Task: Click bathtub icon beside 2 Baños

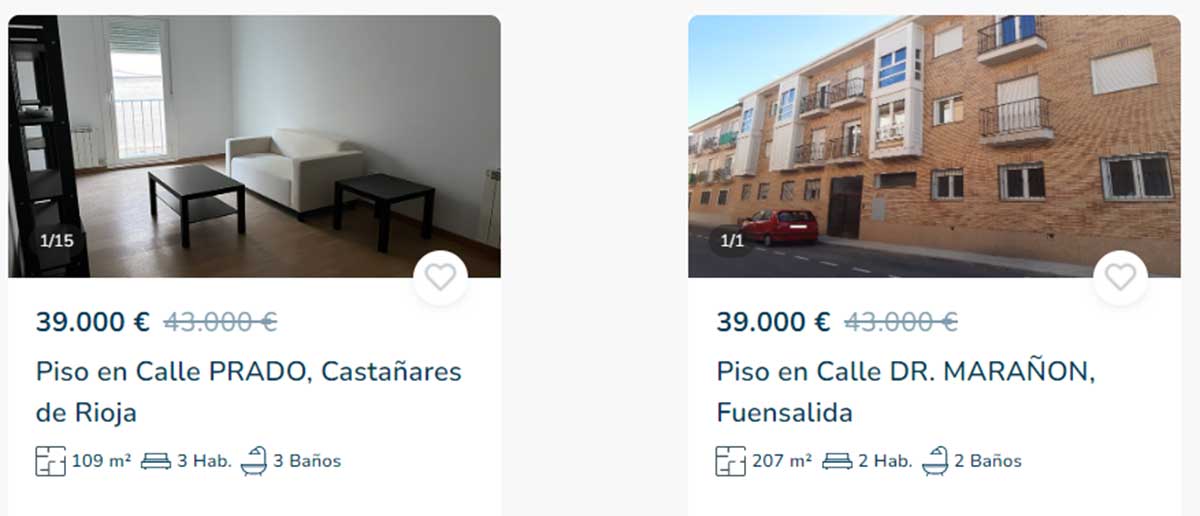Action: pos(935,461)
